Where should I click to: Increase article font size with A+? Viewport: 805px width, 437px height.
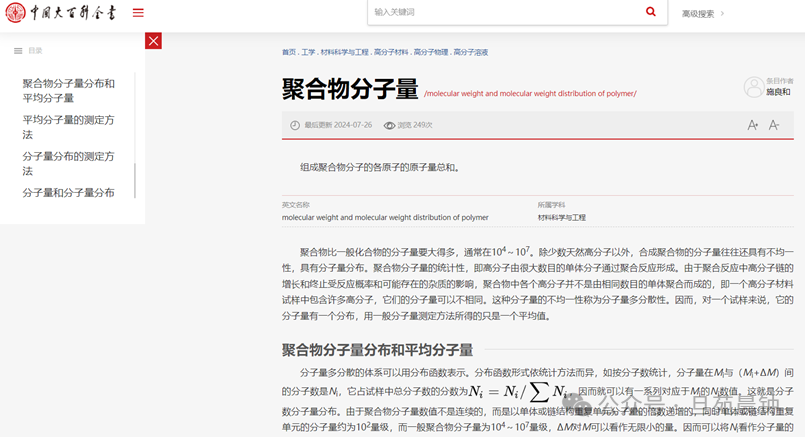[752, 125]
